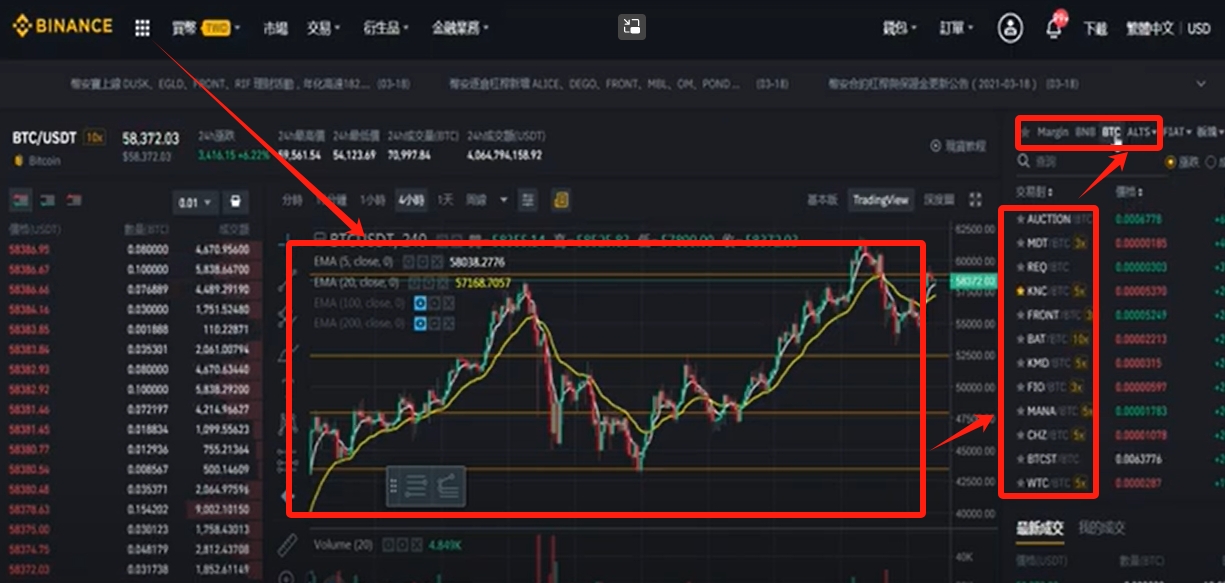
Task: Open the 繁體中文 language selector
Action: point(1152,28)
